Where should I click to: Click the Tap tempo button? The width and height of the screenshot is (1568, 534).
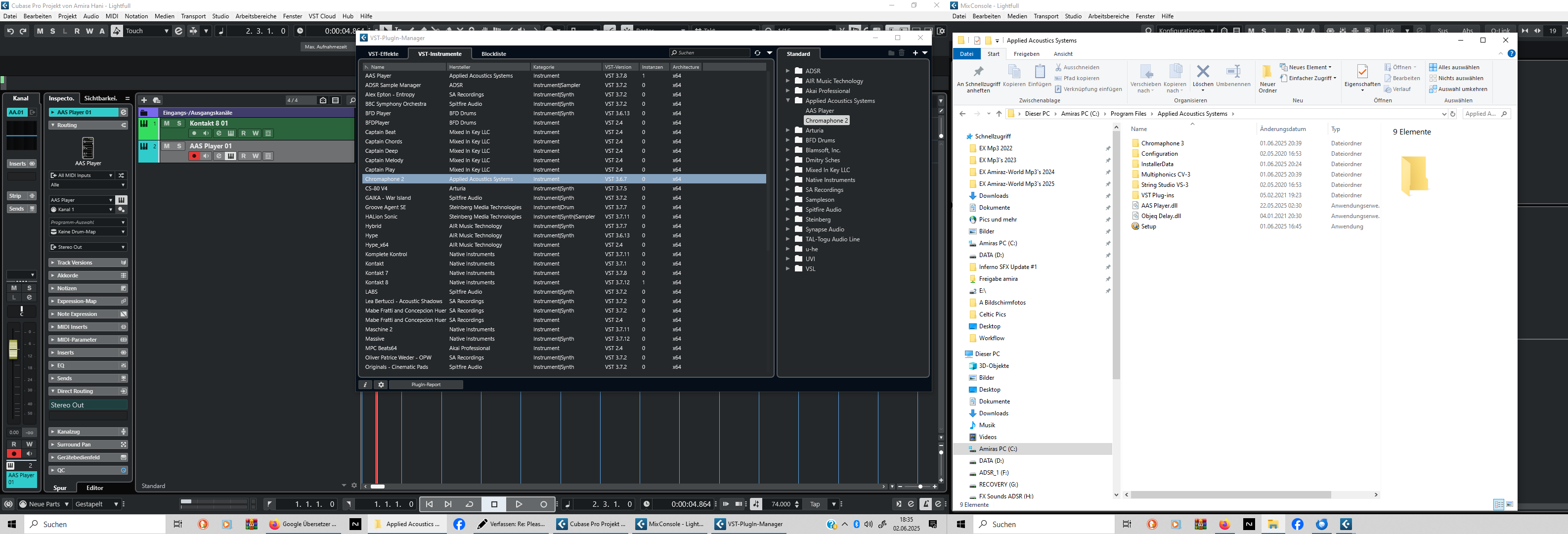(x=815, y=504)
